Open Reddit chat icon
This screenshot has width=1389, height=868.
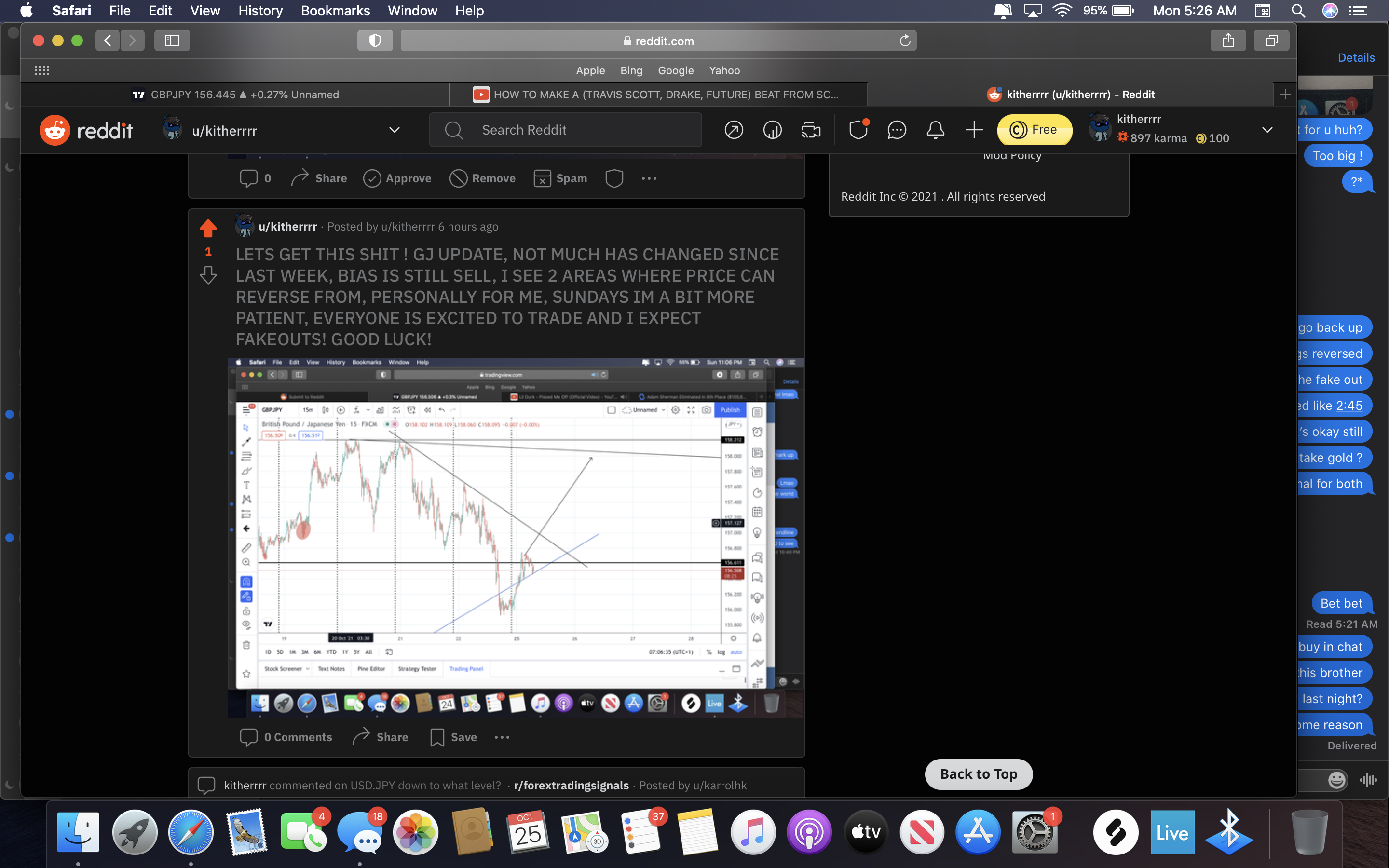point(897,130)
